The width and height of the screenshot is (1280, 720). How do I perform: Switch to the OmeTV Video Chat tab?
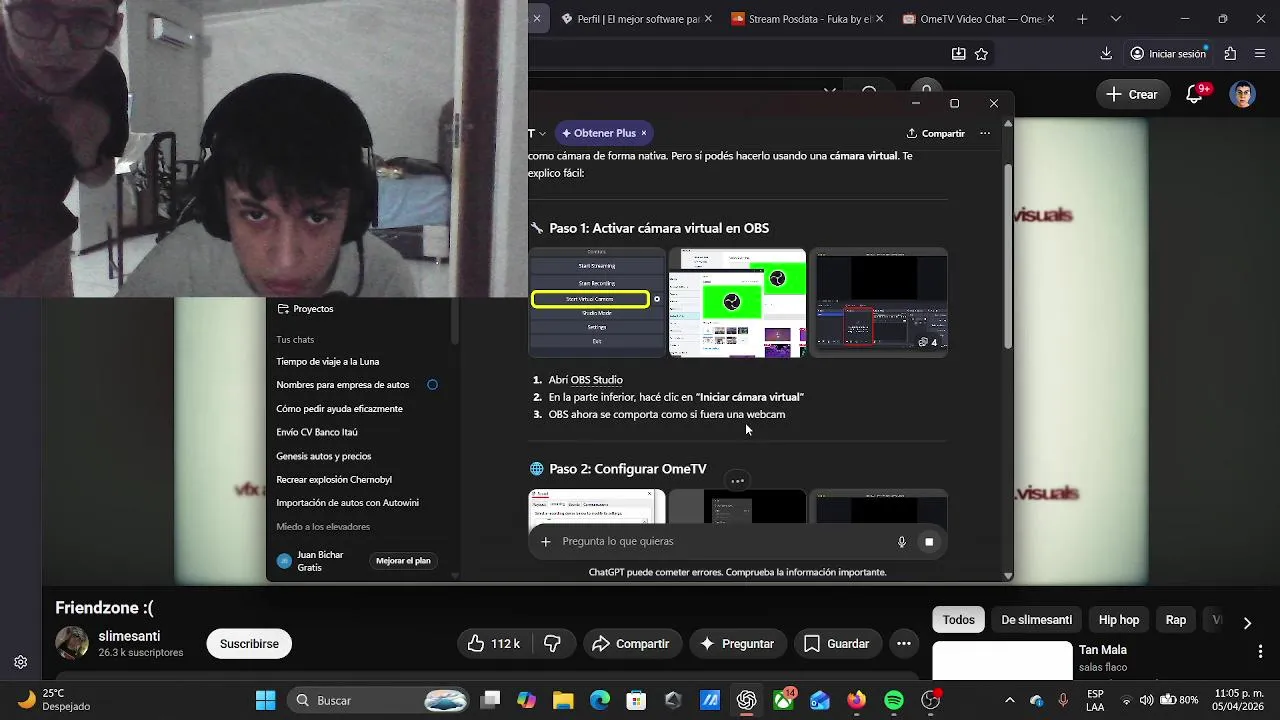pyautogui.click(x=972, y=19)
